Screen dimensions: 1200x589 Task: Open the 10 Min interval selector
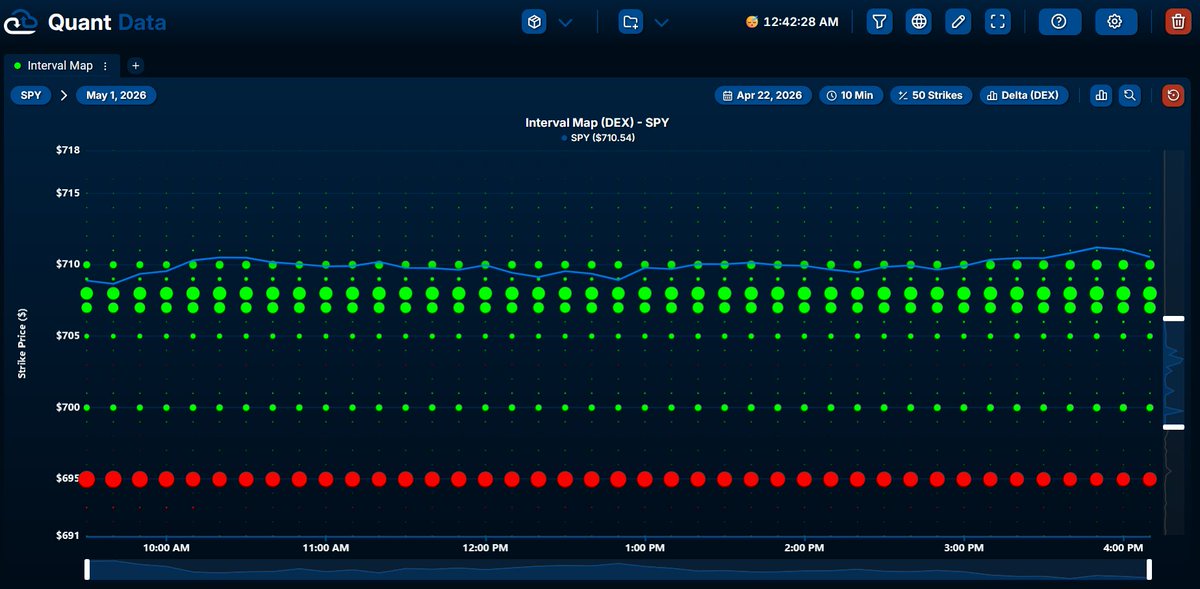850,96
